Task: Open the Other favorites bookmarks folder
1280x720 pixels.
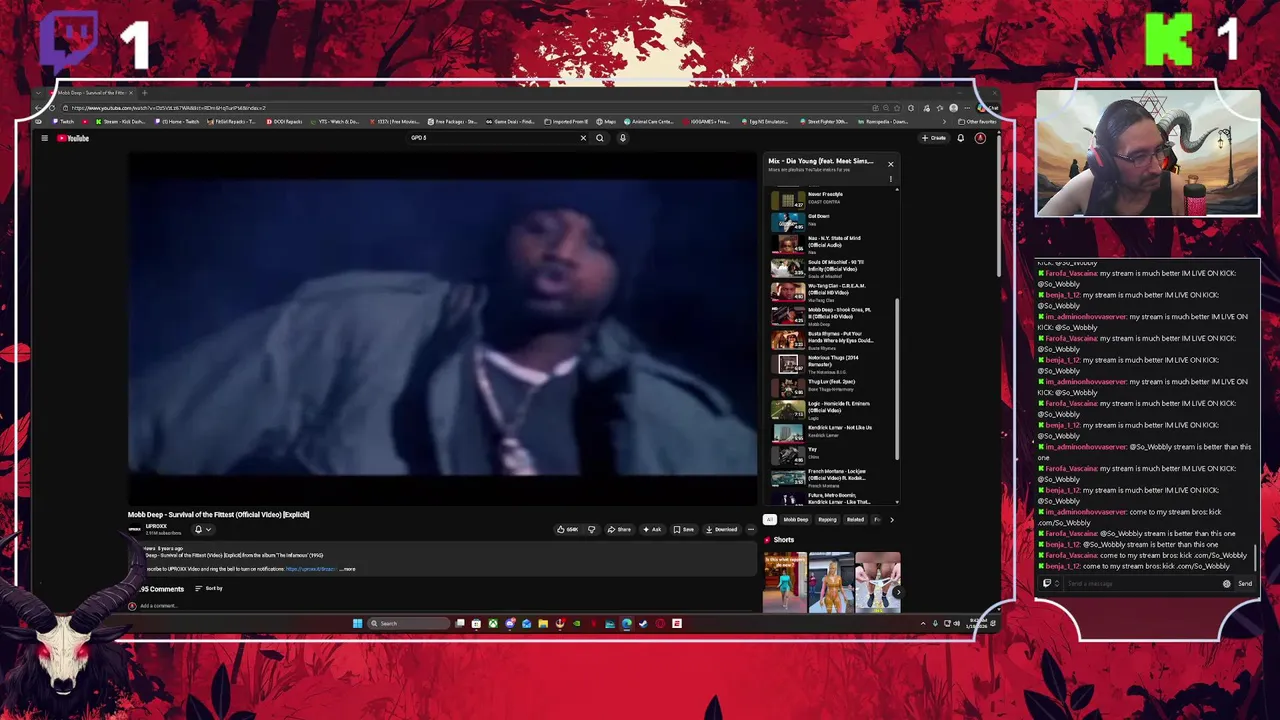Action: pyautogui.click(x=978, y=122)
